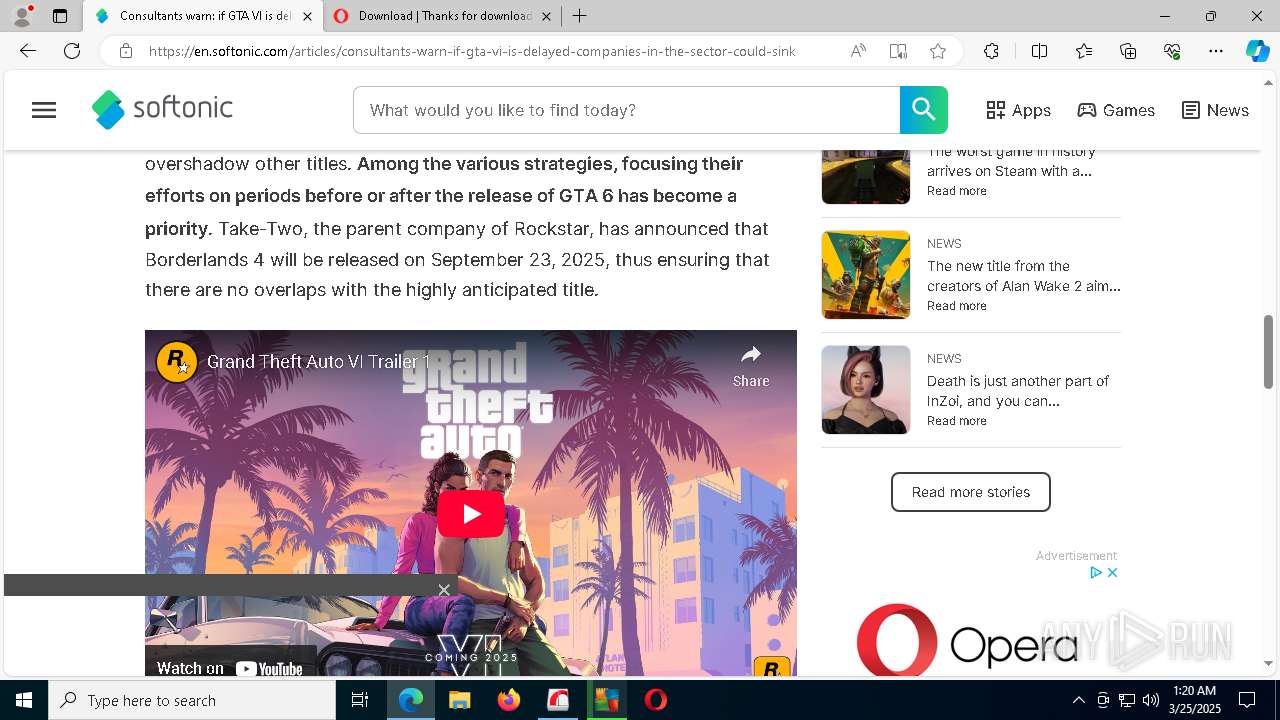The height and width of the screenshot is (720, 1280).
Task: Open Tab actions menu icon
Action: (60, 16)
